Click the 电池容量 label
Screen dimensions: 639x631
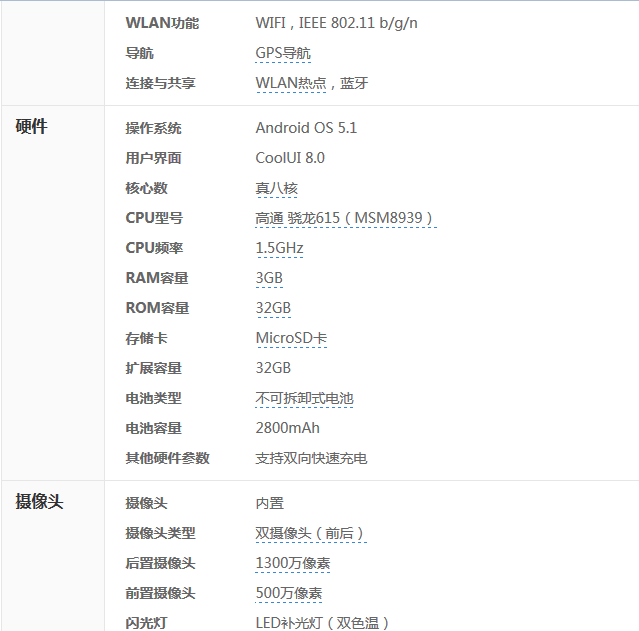(x=153, y=428)
